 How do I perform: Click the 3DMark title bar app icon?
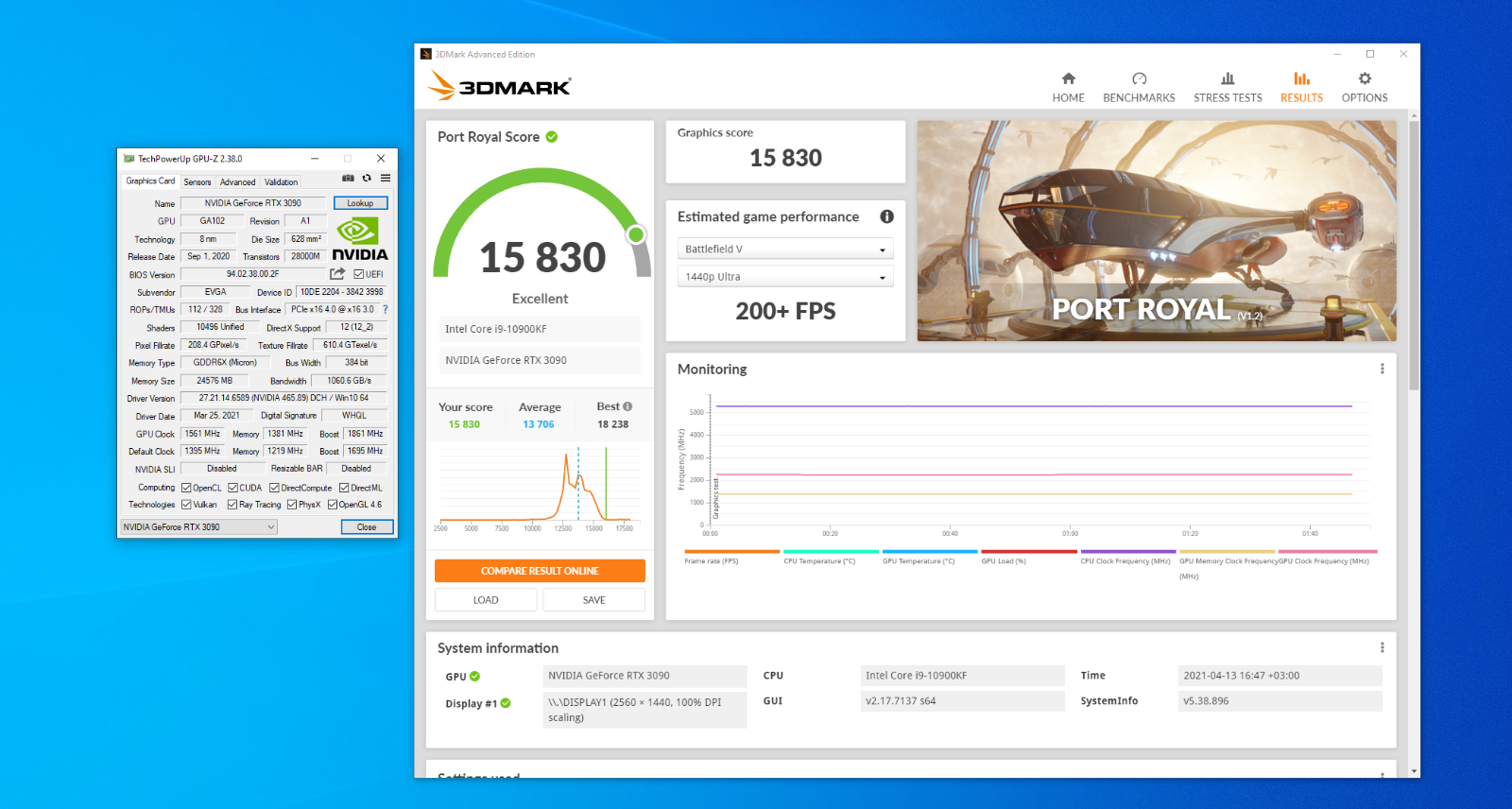(426, 55)
